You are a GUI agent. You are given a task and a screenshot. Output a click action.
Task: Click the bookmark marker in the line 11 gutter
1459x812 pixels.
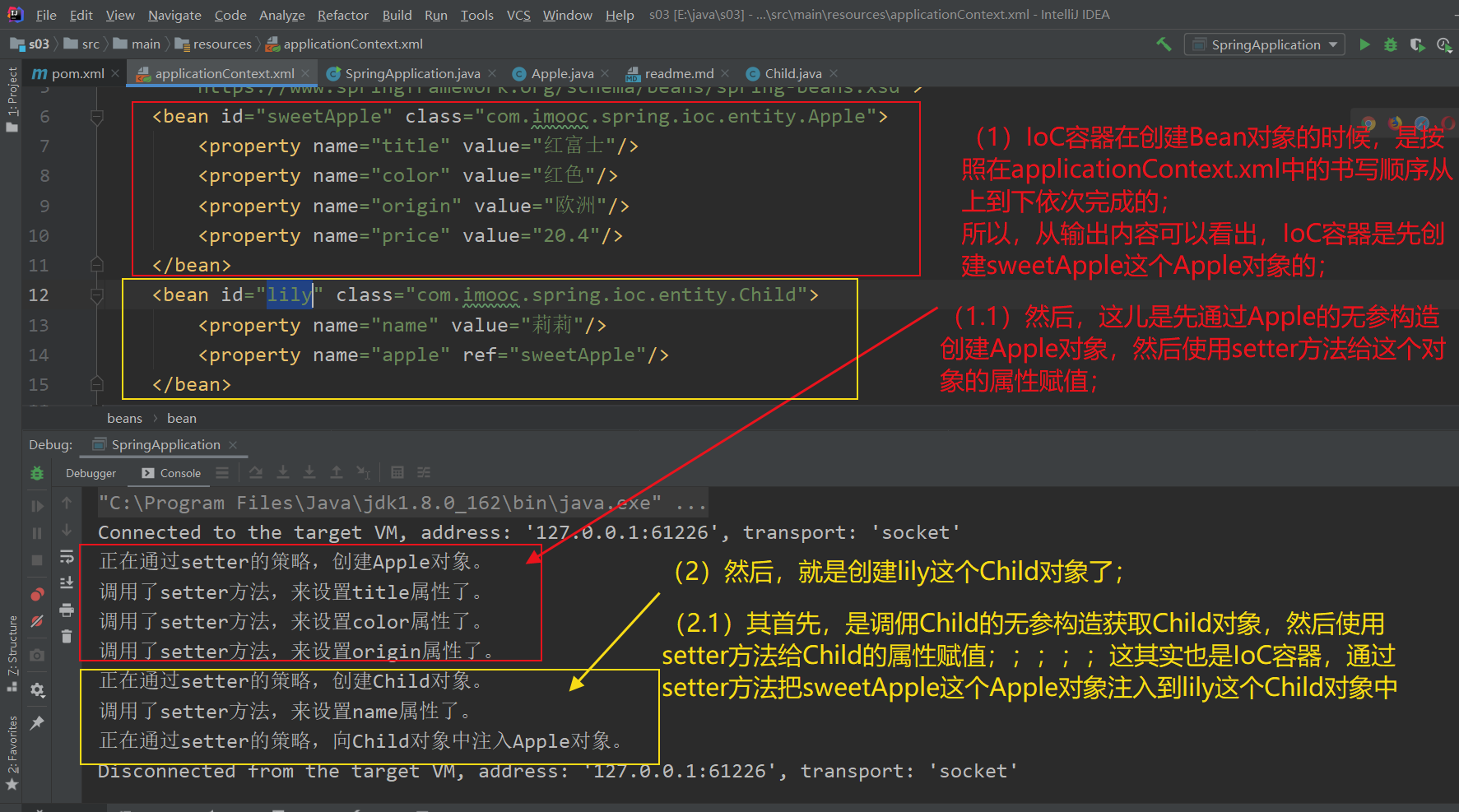[x=96, y=265]
